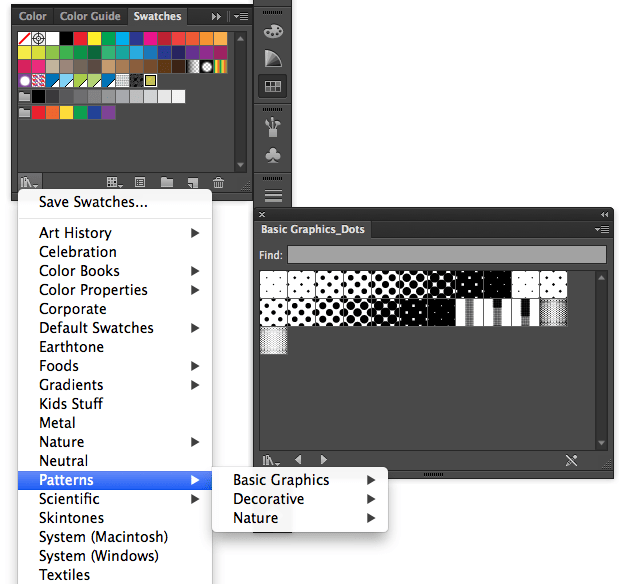The height and width of the screenshot is (584, 636).
Task: Select the first dots pattern thumbnail
Action: pyautogui.click(x=273, y=284)
